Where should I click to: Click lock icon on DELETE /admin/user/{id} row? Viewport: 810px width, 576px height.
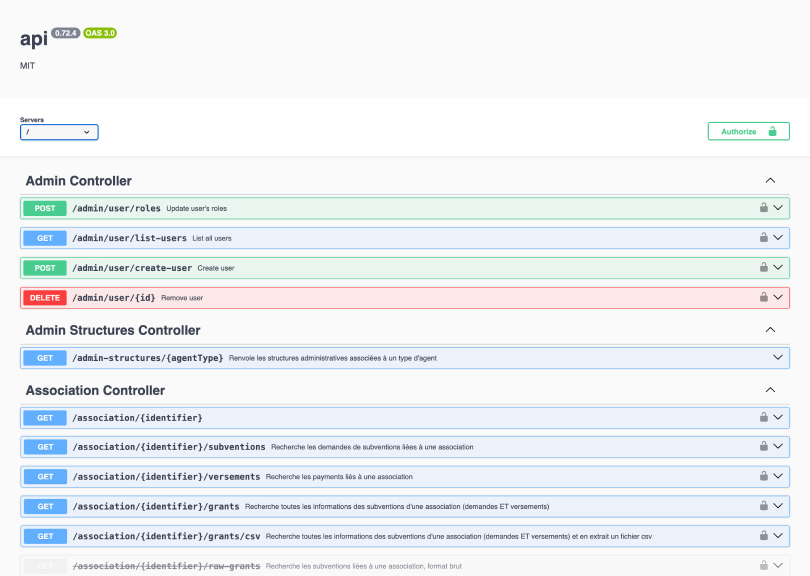pos(764,297)
